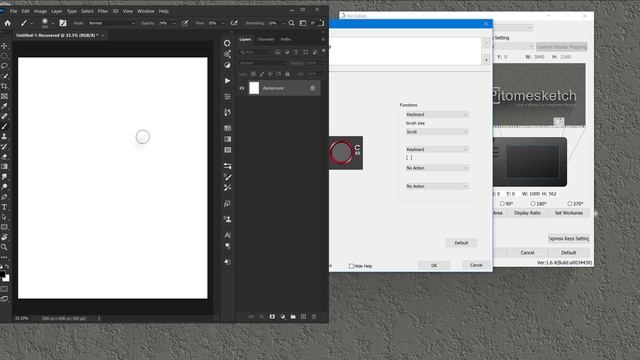
Task: Select the Move tool in Photoshop
Action: point(4,46)
